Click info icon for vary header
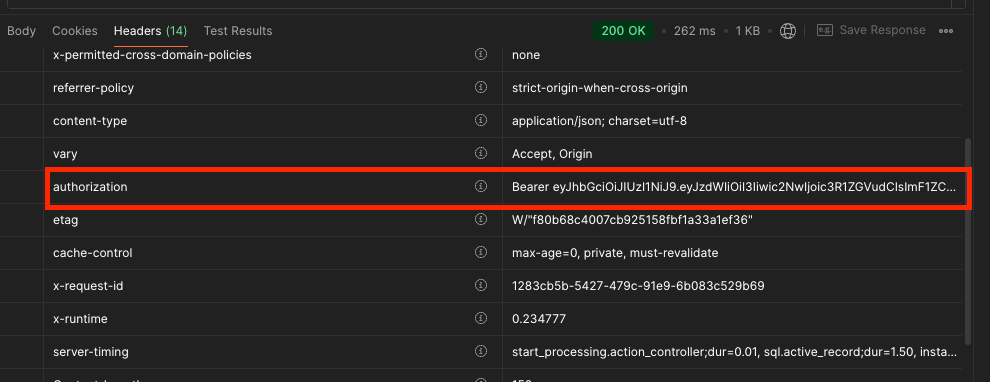990x382 pixels. (480, 153)
